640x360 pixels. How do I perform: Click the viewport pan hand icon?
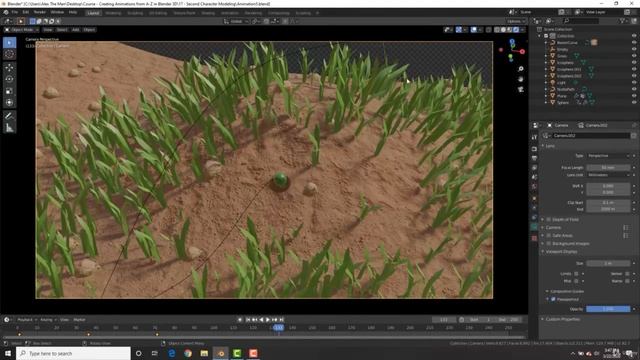tap(520, 79)
